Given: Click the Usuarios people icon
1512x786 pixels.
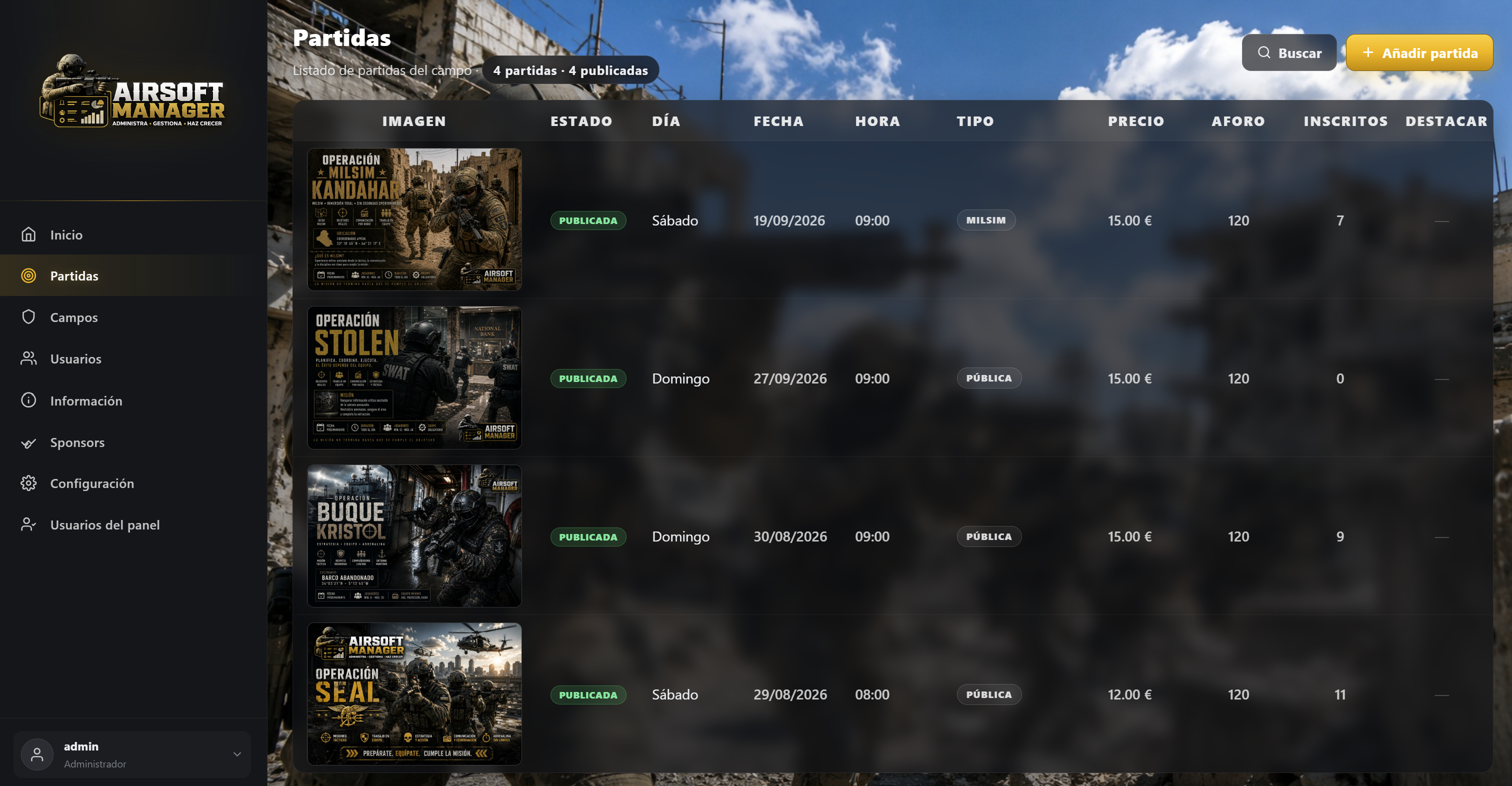Looking at the screenshot, I should (29, 358).
